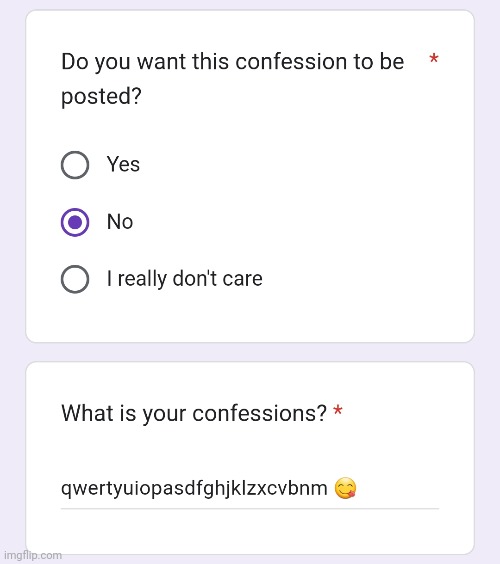The height and width of the screenshot is (564, 500).
Task: Click the underline beneath the confession answer
Action: pos(250,509)
